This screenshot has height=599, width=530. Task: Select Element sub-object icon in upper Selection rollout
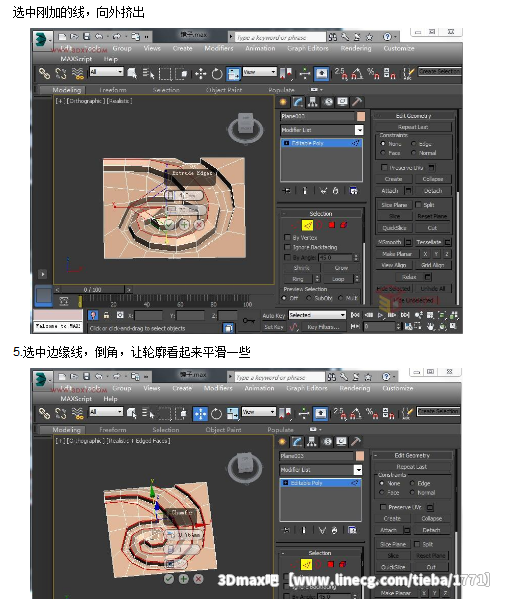coord(344,225)
